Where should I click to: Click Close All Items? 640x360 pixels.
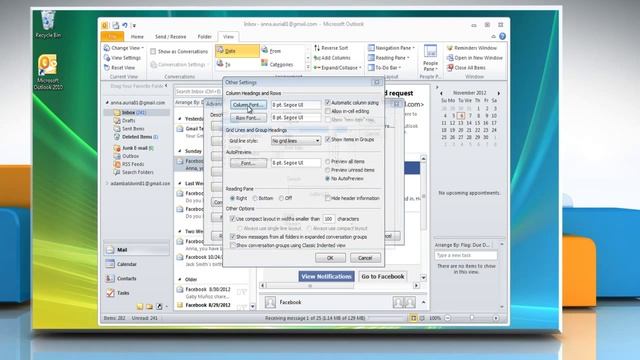point(467,68)
